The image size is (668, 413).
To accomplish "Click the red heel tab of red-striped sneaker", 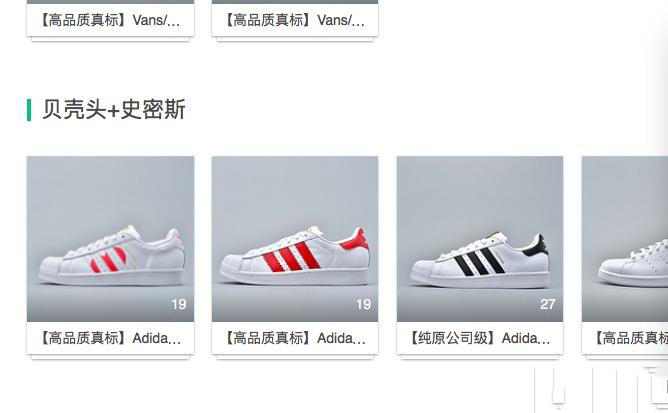I will point(355,240).
